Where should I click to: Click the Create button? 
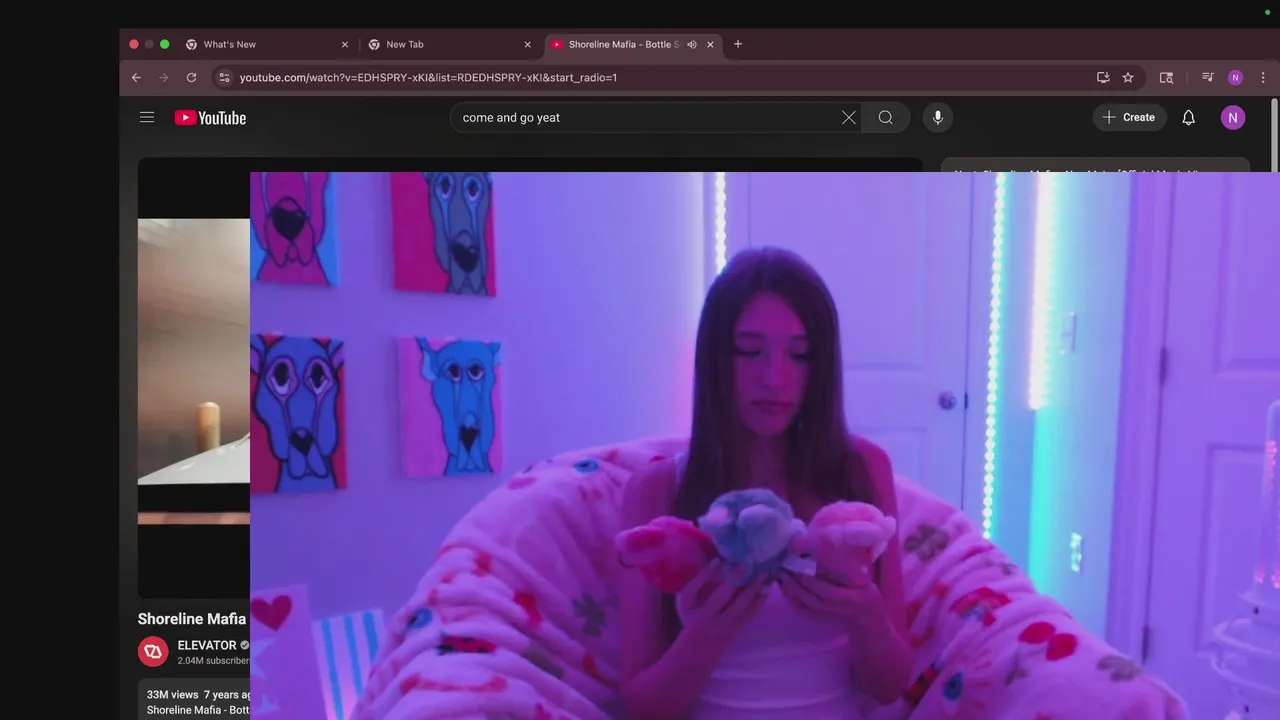pos(1129,117)
